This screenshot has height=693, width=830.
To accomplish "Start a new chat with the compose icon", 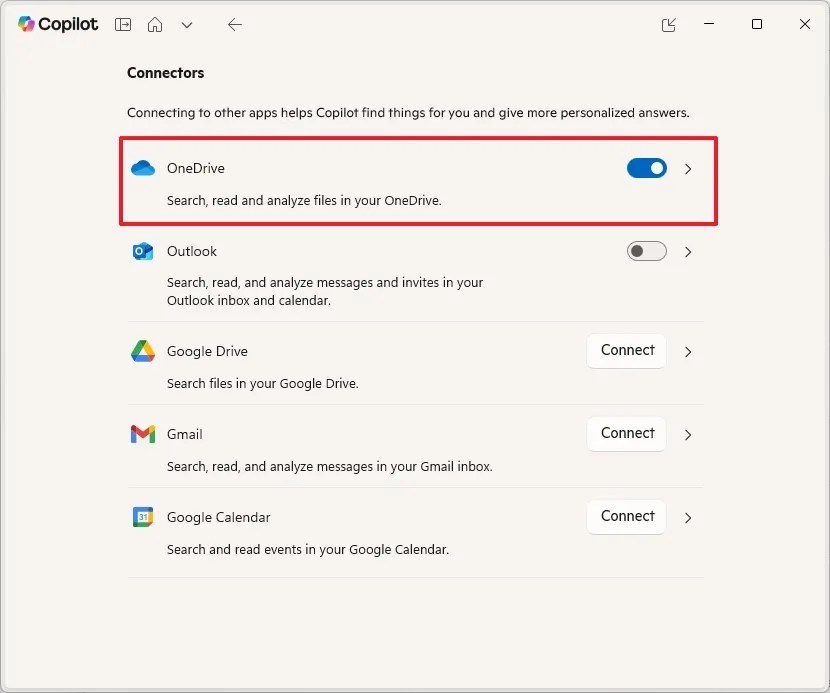I will [668, 24].
